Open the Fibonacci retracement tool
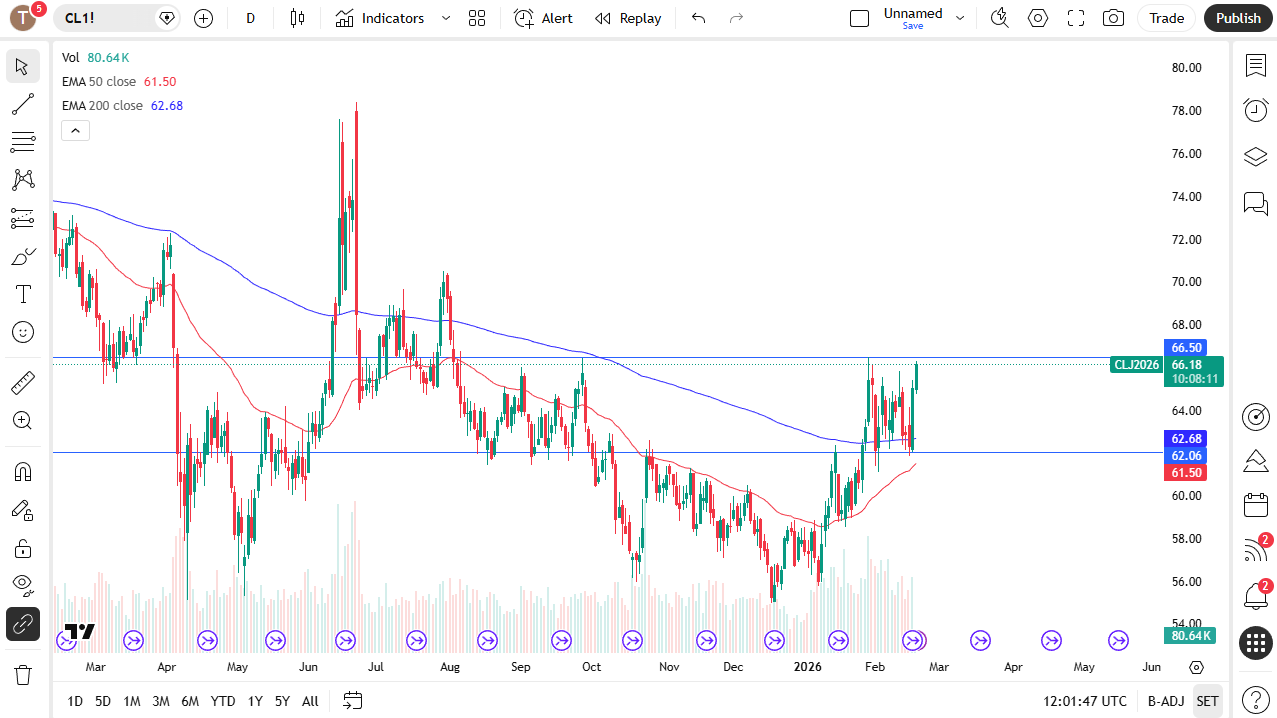 point(22,142)
